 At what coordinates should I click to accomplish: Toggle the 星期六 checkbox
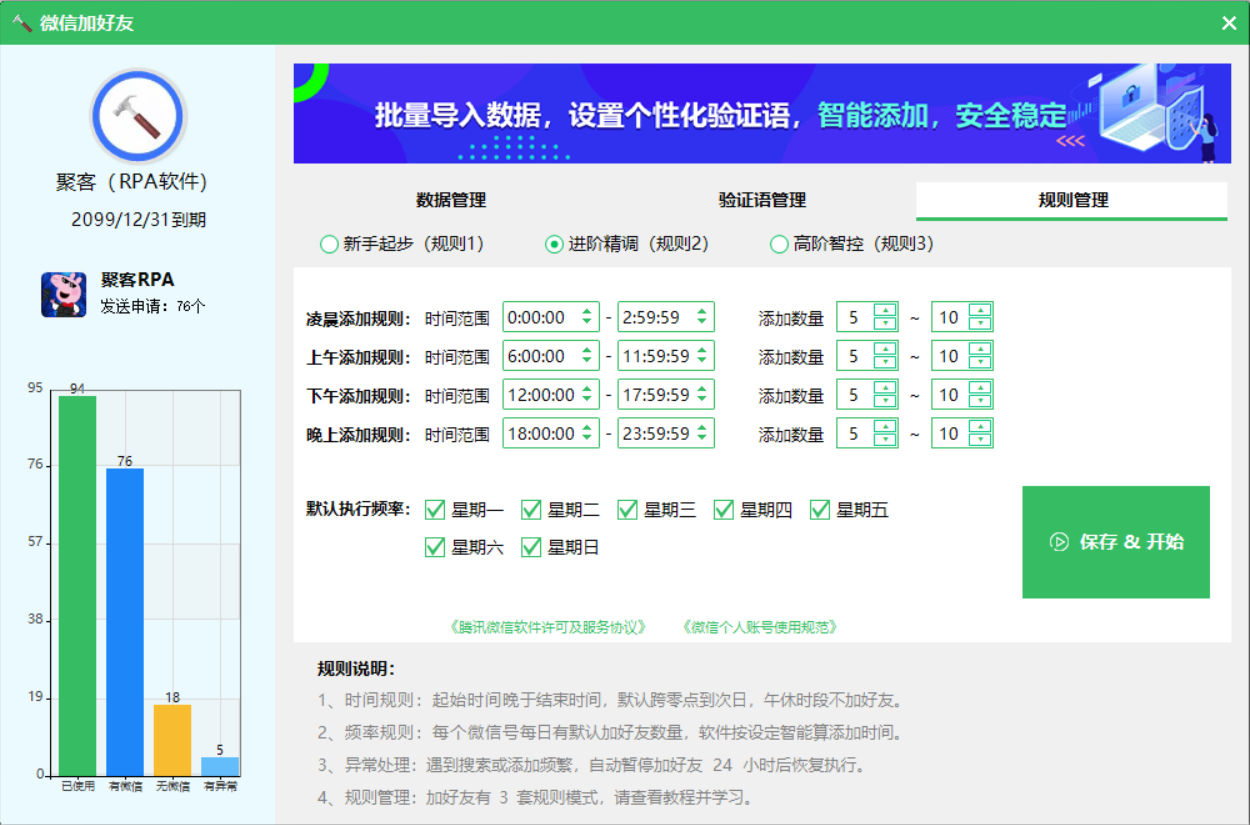(x=435, y=547)
